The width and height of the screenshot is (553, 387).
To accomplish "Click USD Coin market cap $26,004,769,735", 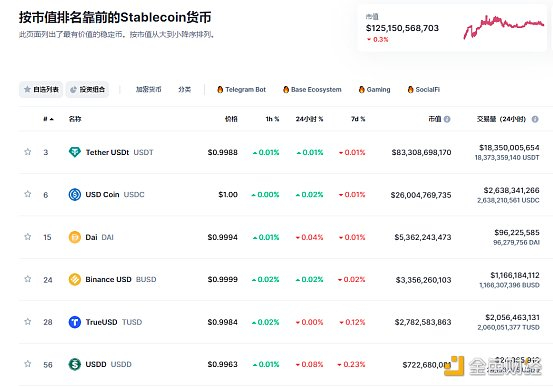I will (421, 195).
